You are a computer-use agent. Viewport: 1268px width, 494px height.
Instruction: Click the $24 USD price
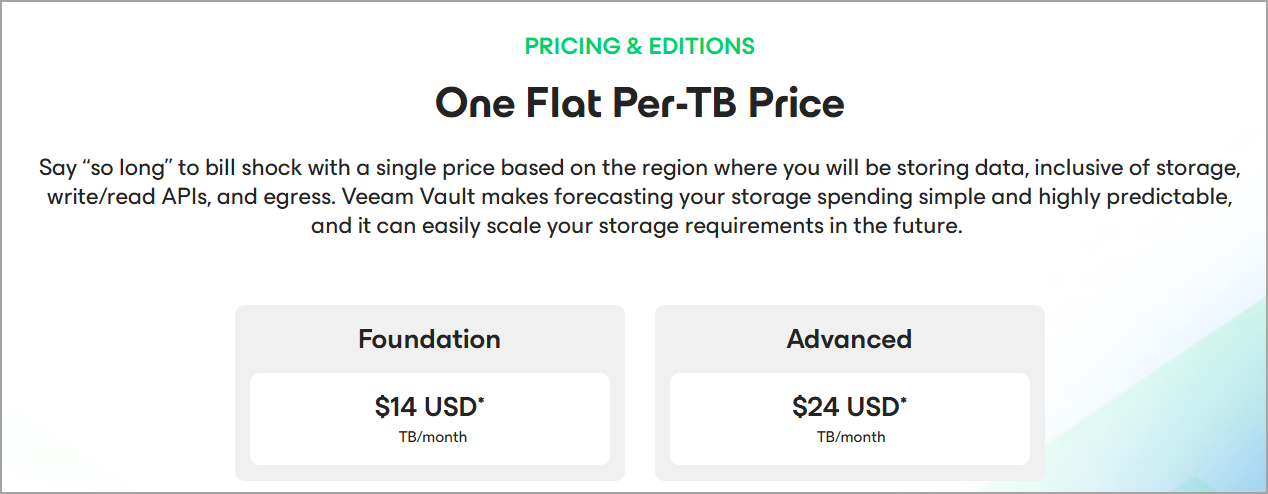845,407
